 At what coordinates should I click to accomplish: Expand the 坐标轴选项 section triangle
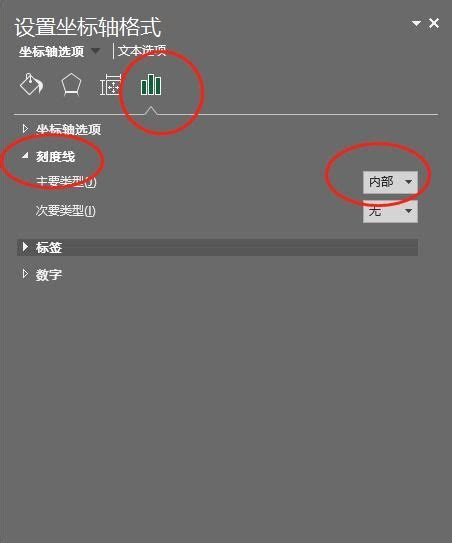(x=25, y=129)
